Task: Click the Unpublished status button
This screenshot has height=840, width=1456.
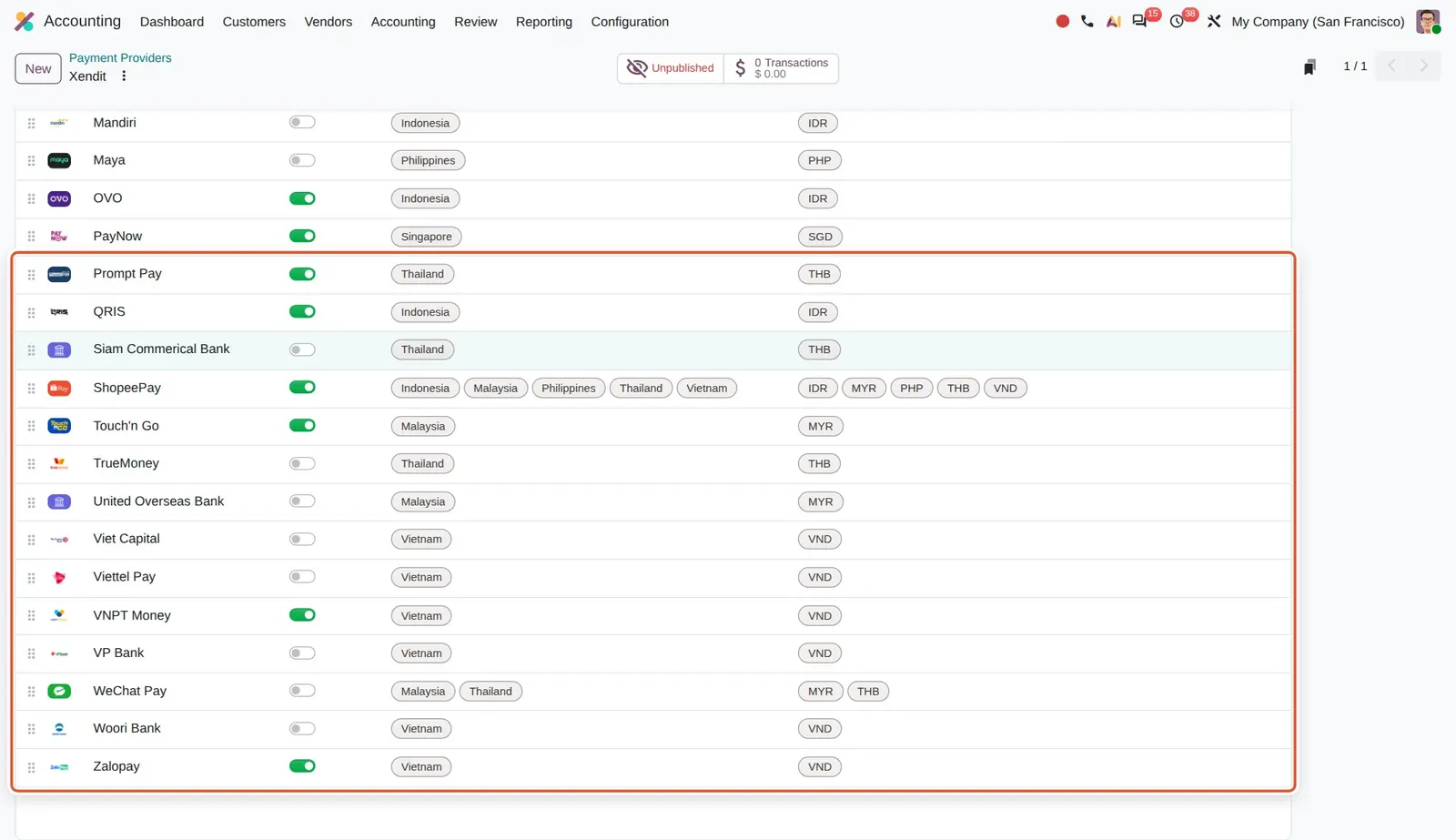Action: point(671,68)
